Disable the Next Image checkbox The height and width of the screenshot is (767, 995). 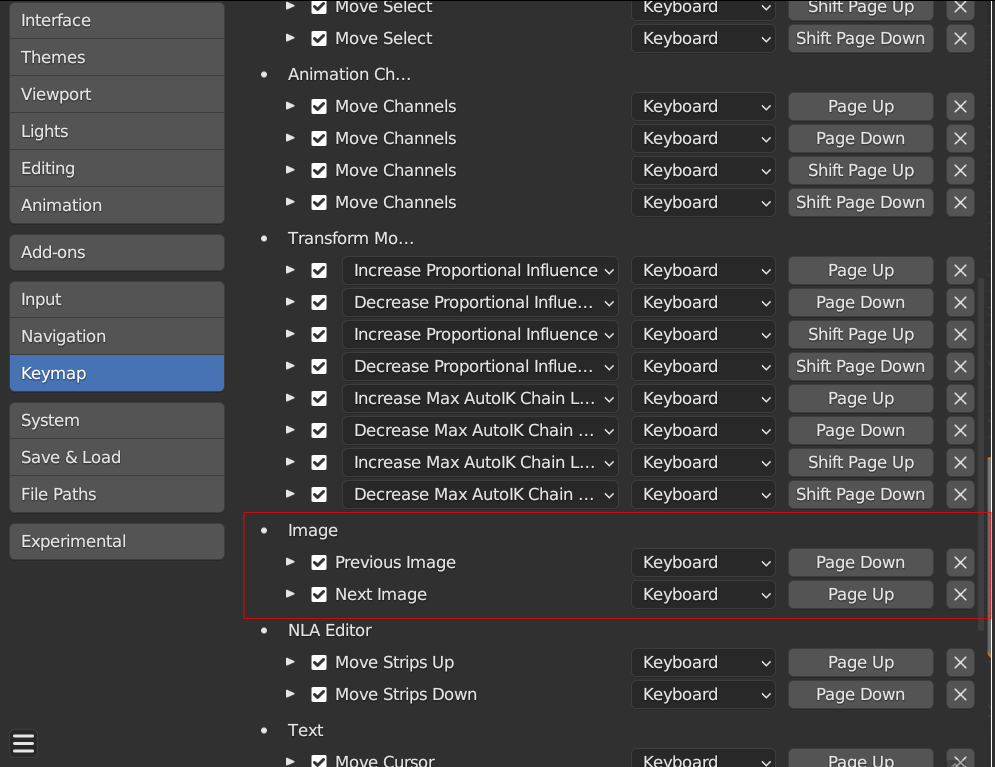click(x=318, y=594)
